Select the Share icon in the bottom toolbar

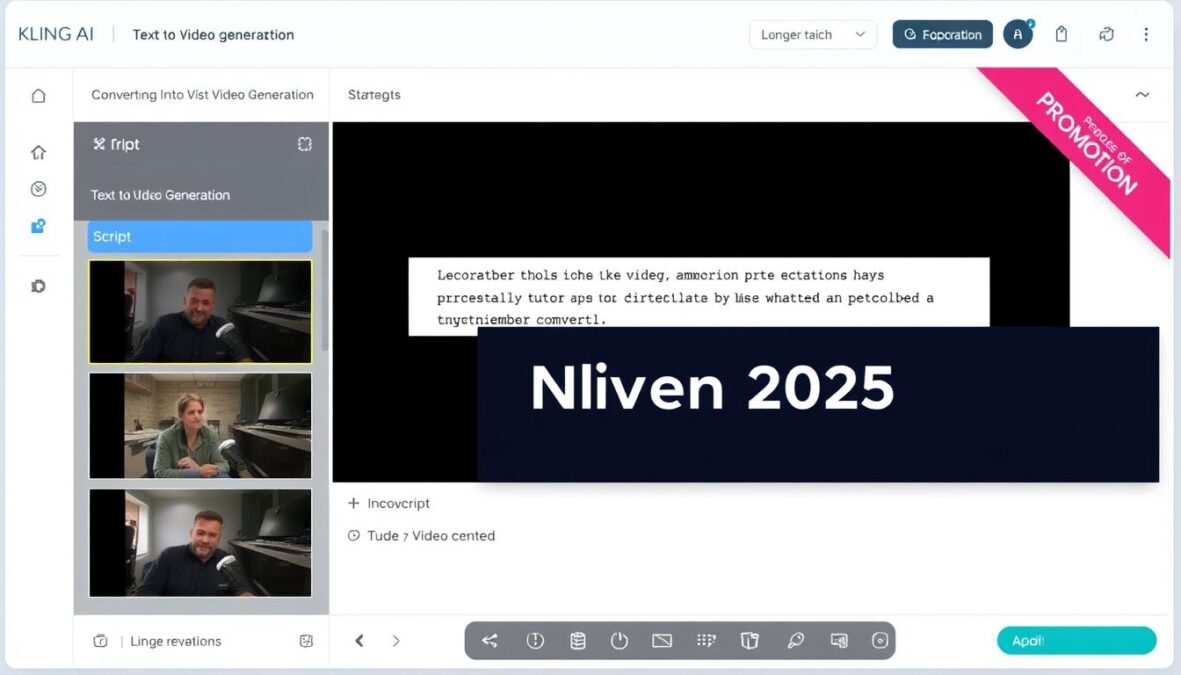coord(489,640)
